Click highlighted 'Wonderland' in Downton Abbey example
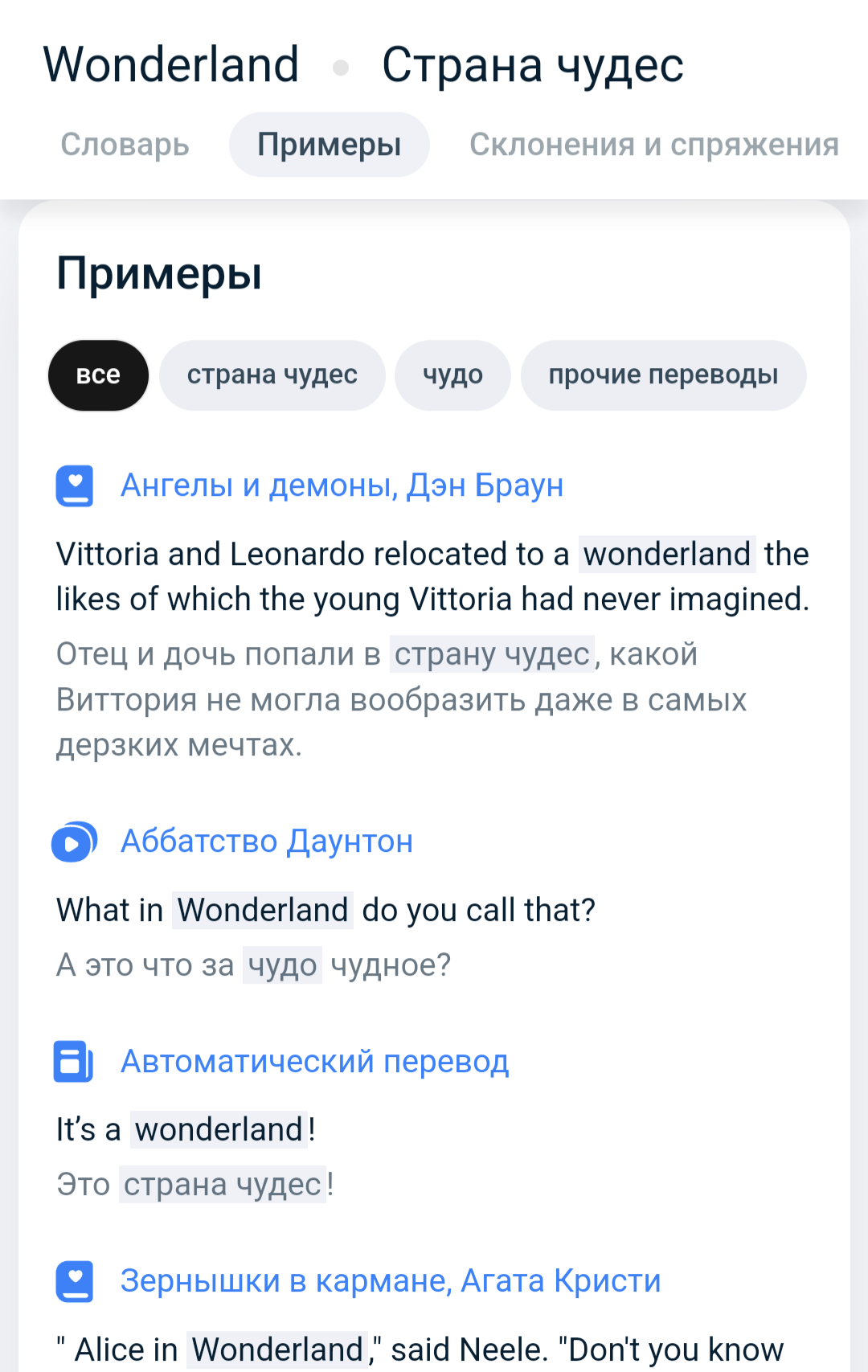Image resolution: width=868 pixels, height=1372 pixels. pyautogui.click(x=262, y=911)
